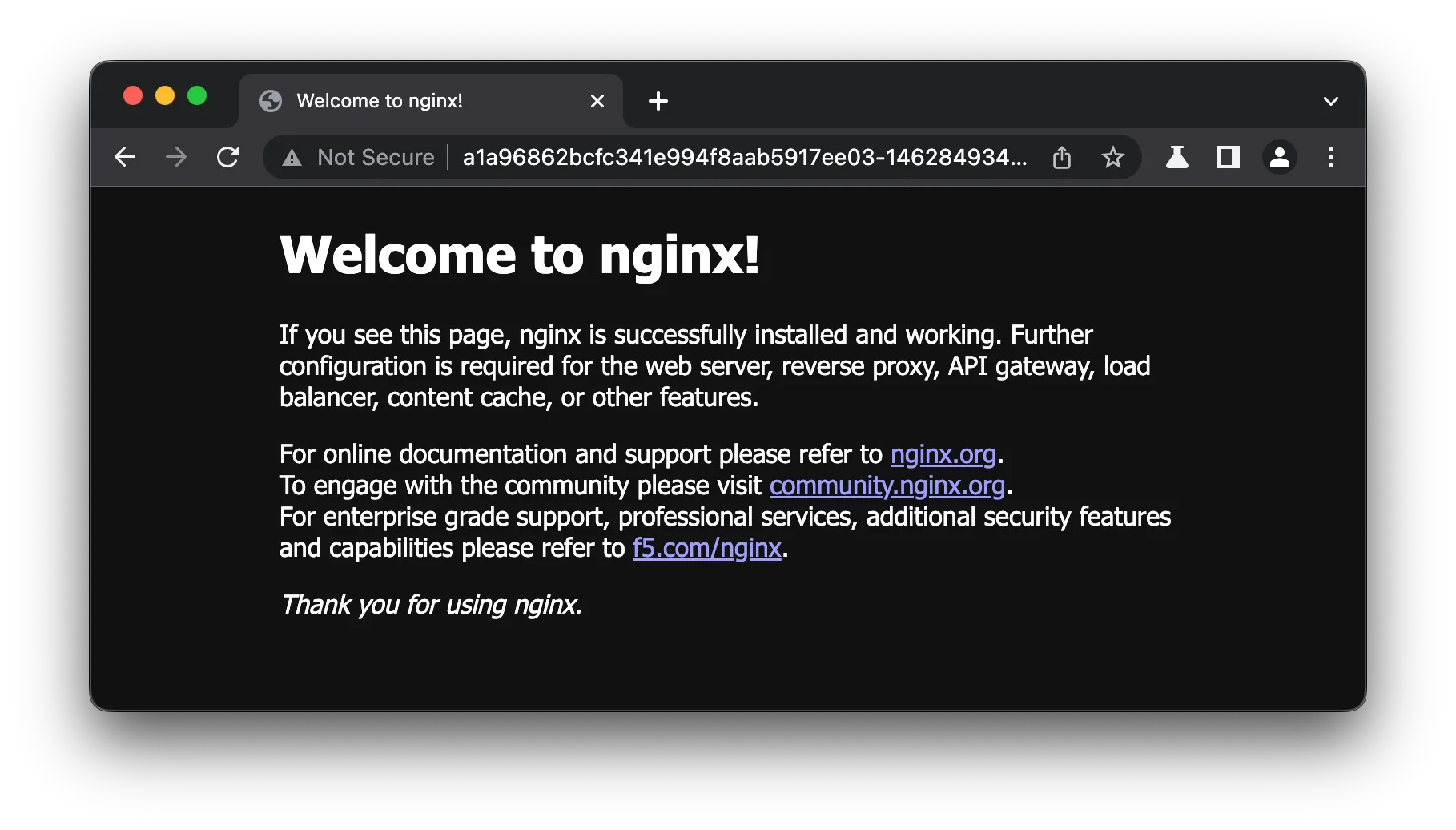Open the Chrome three-dot menu
Image resolution: width=1456 pixels, height=830 pixels.
1331,157
